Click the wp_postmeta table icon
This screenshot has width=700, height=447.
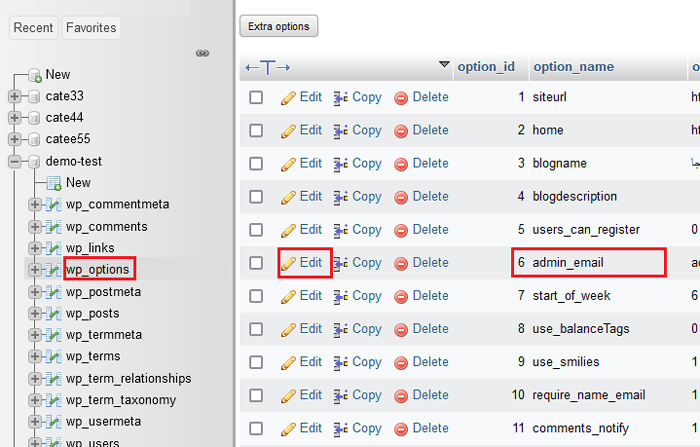(54, 292)
